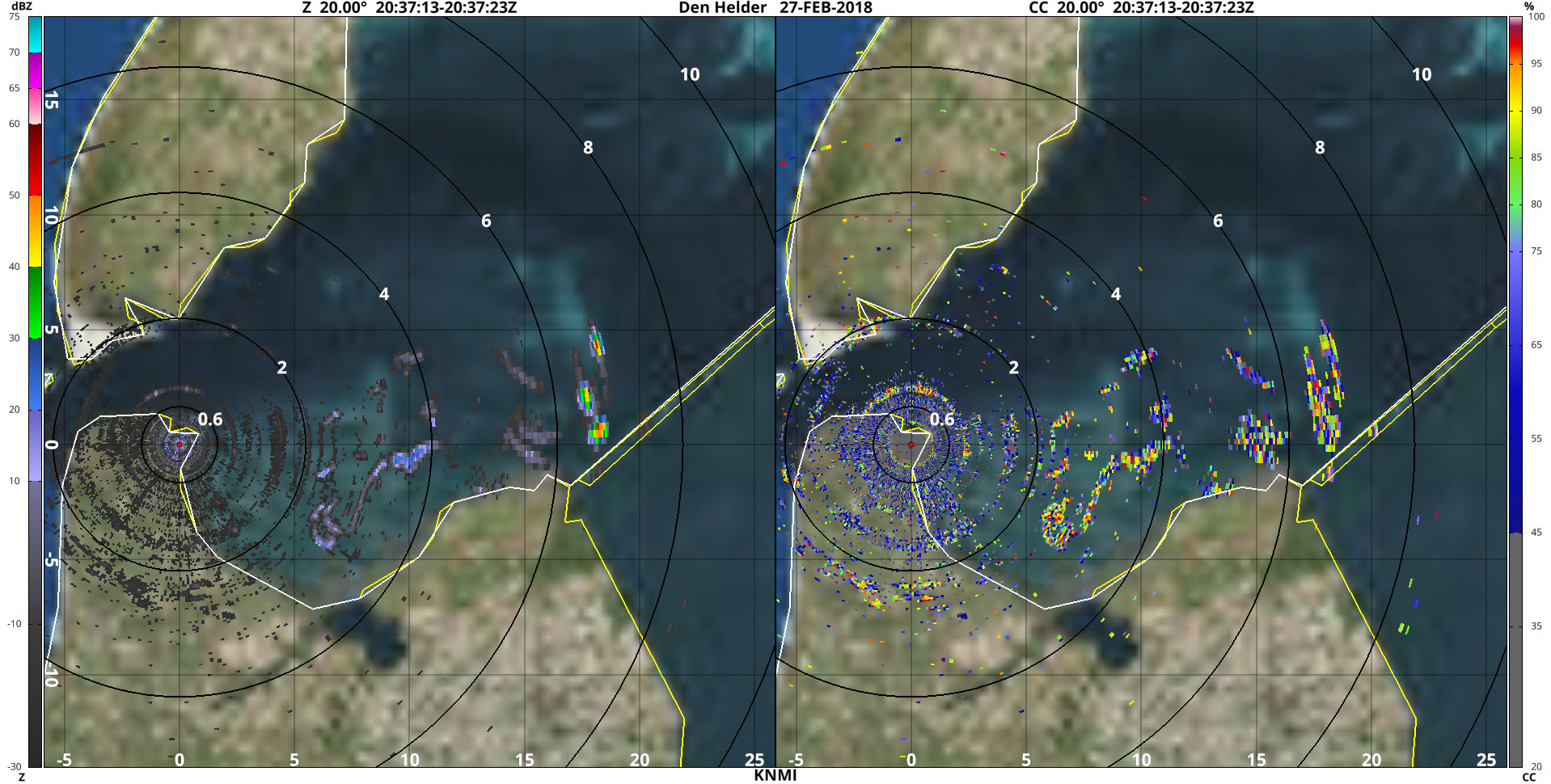
Task: Click the 95 tick on the percent scale
Action: 1536,64
